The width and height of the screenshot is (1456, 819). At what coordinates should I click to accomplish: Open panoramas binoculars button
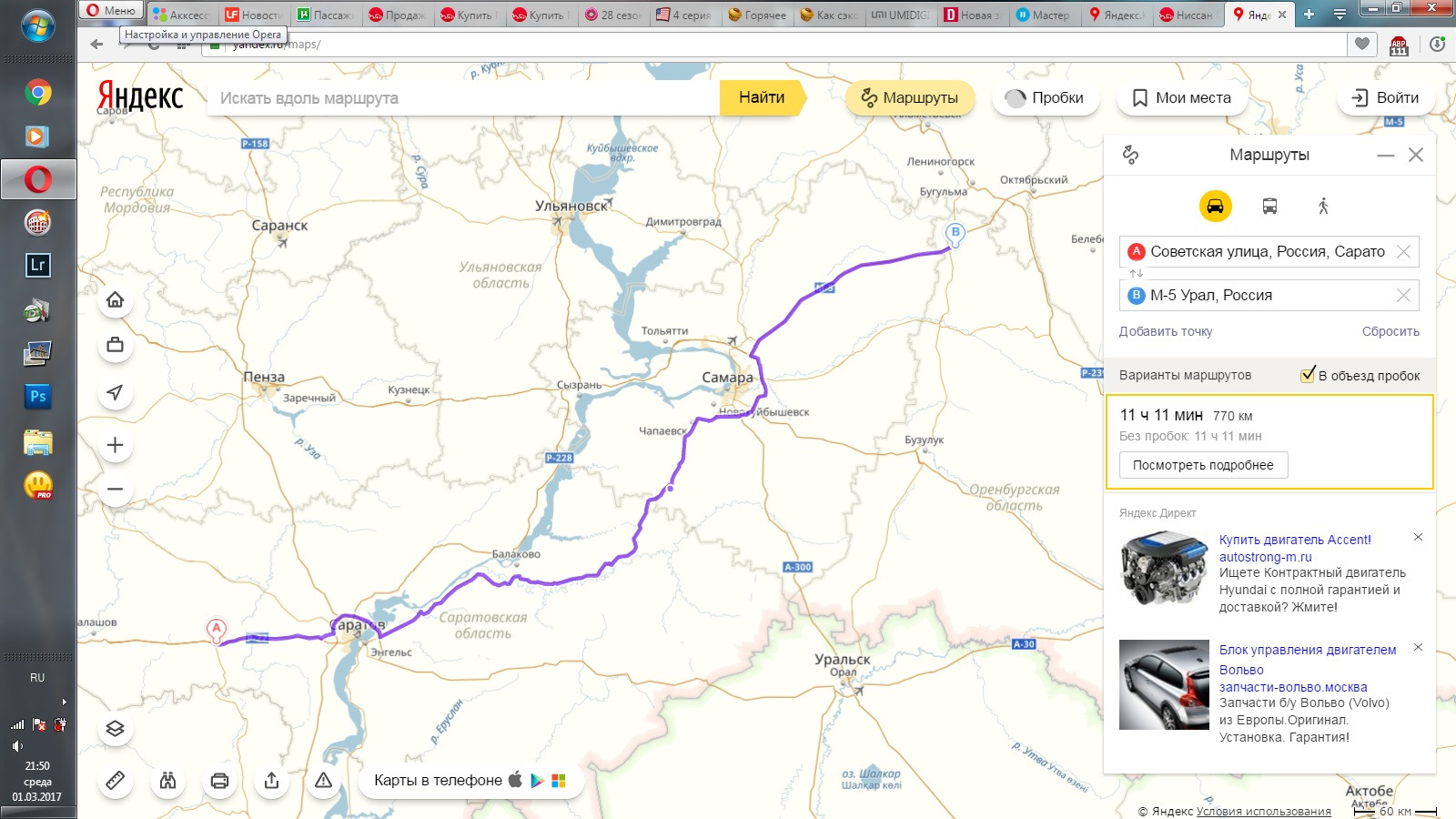coord(167,781)
